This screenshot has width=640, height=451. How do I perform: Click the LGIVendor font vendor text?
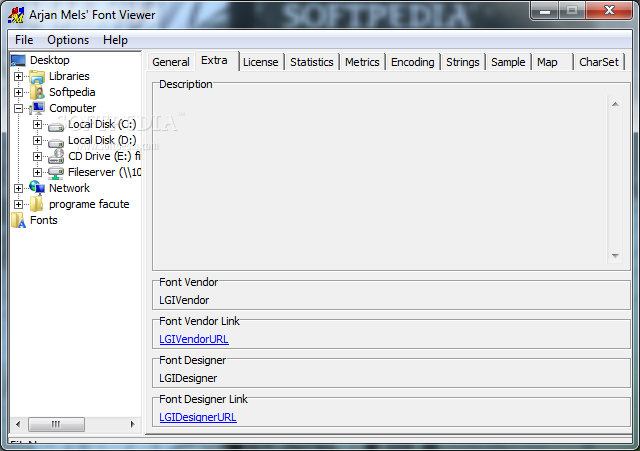click(x=184, y=300)
